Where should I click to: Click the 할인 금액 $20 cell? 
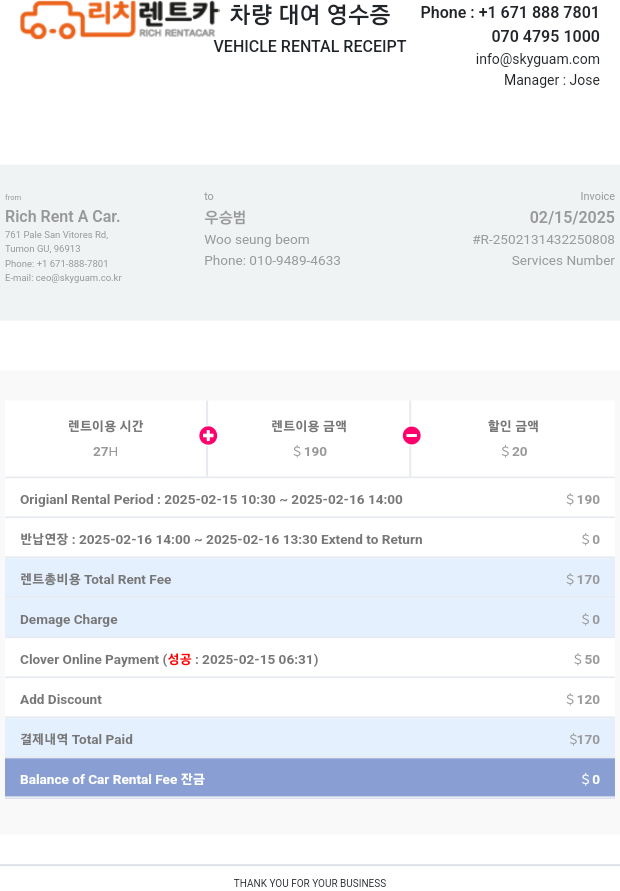tap(513, 439)
